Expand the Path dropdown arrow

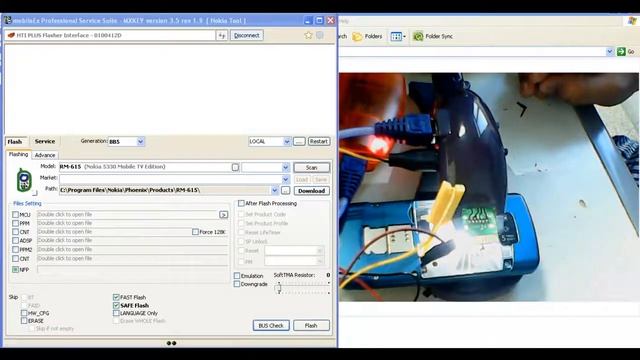coord(274,191)
